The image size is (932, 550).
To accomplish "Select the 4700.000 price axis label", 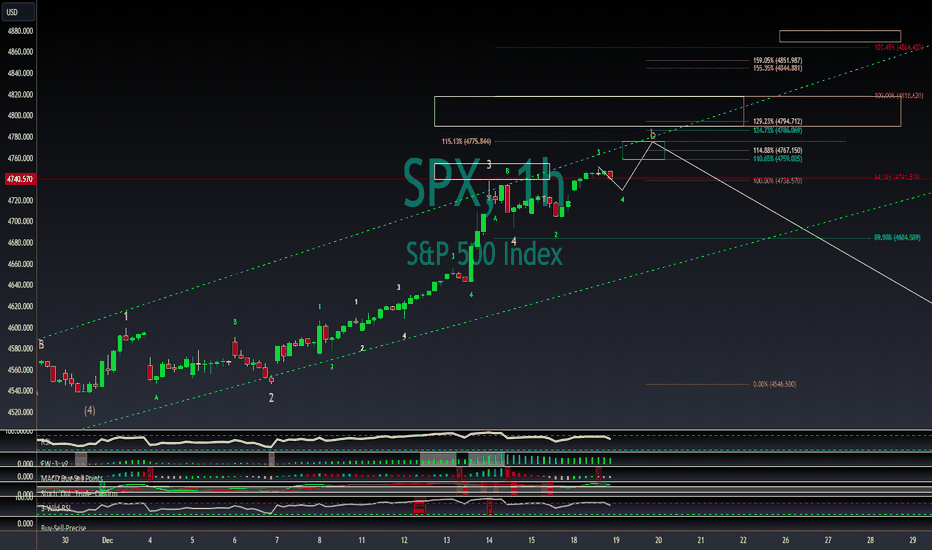I will (20, 221).
